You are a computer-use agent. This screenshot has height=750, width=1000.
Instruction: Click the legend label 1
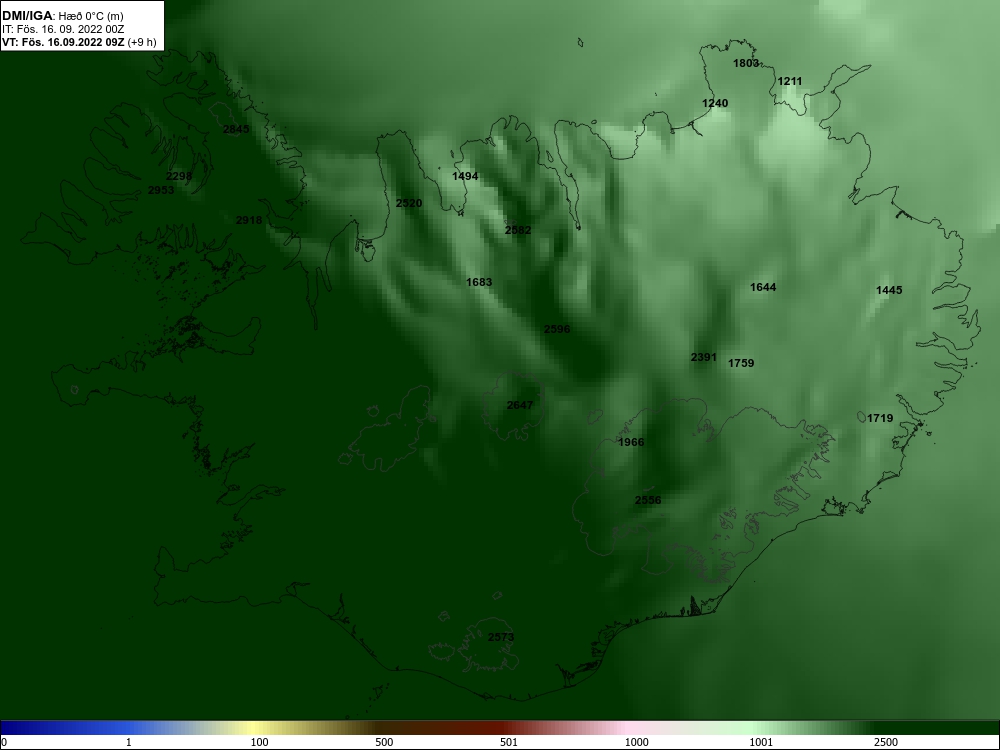[129, 742]
